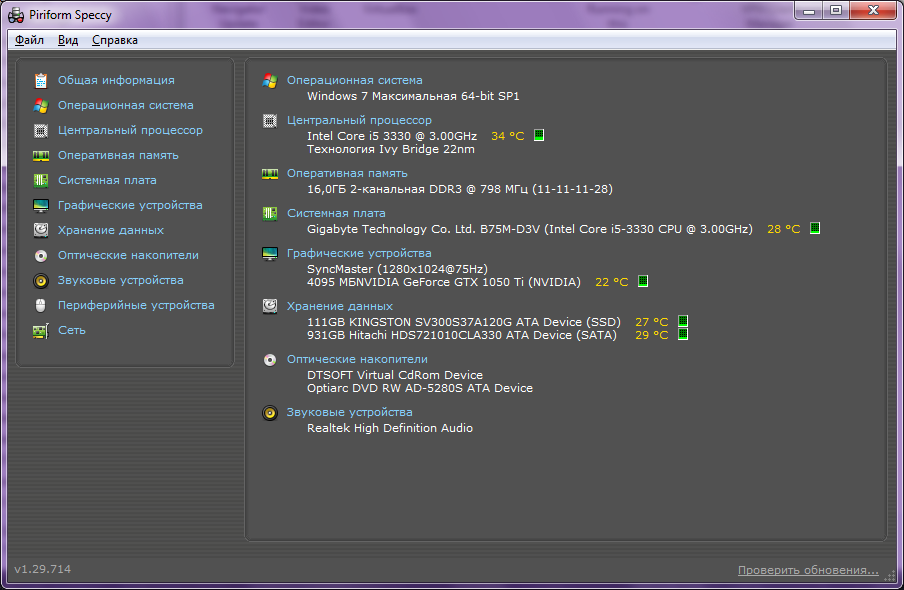The image size is (904, 590).
Task: Go to Операционная система in the sidebar
Action: [x=126, y=106]
